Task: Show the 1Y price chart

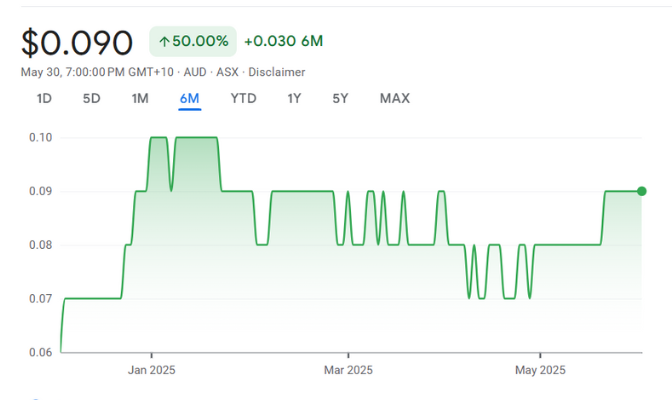Action: coord(294,99)
